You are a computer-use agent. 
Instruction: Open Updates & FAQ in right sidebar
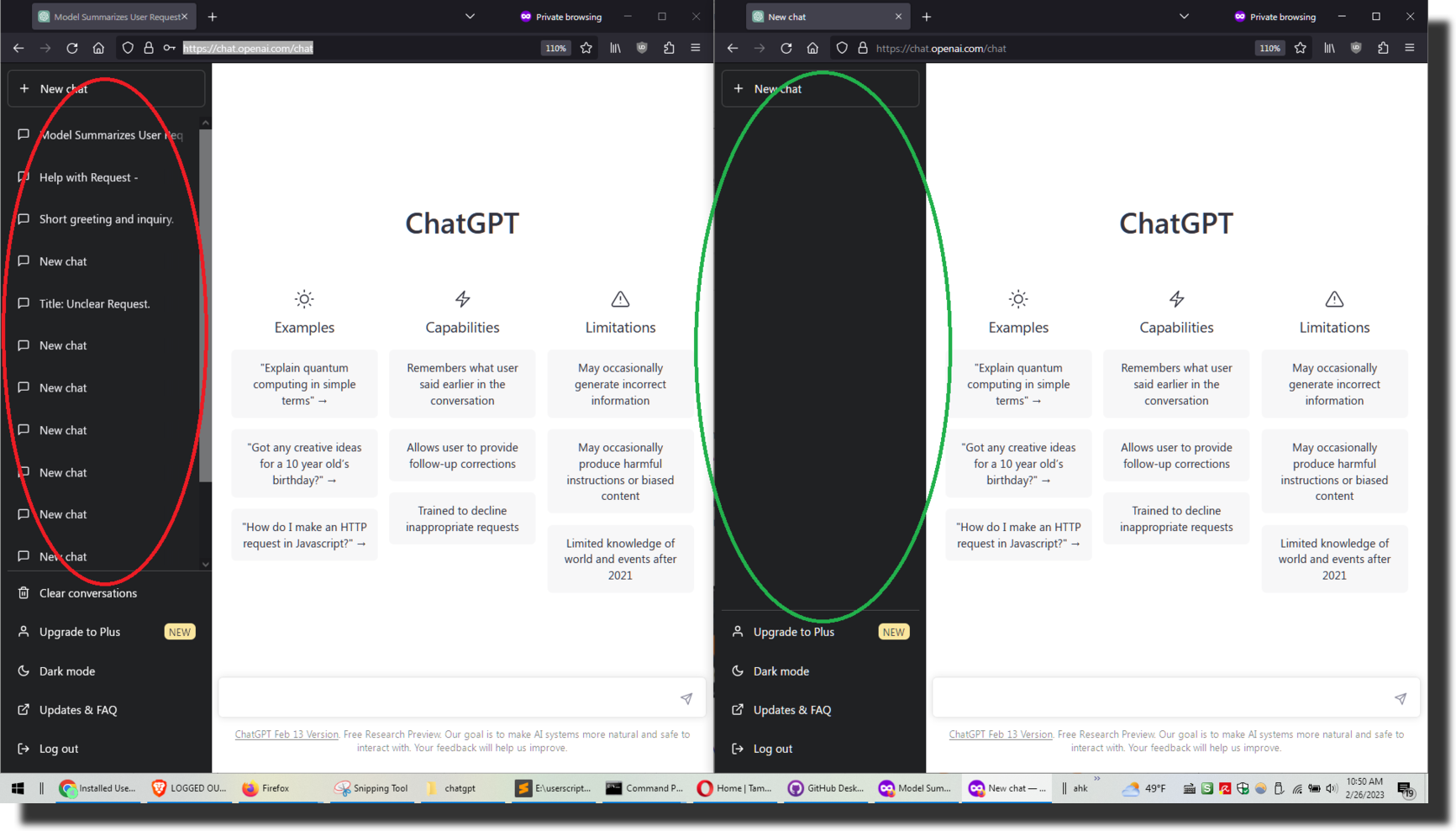point(820,710)
